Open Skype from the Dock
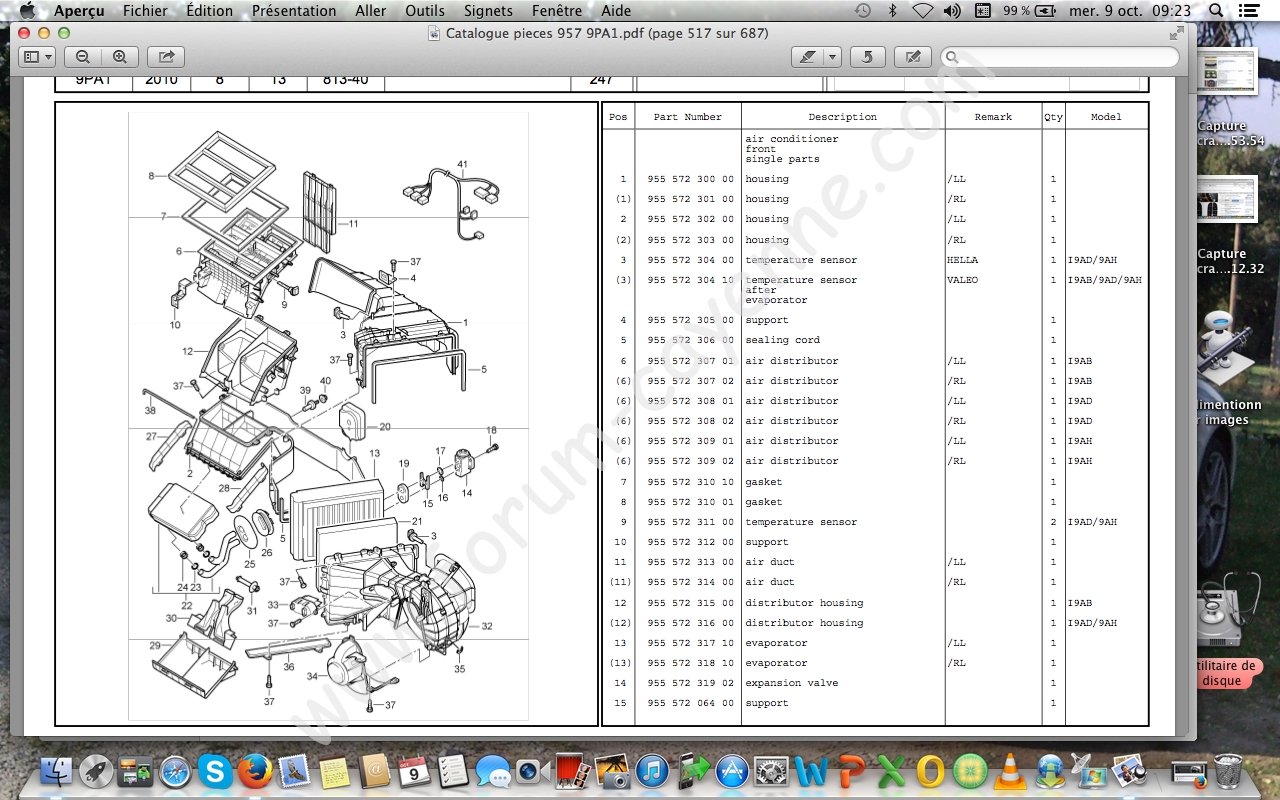This screenshot has width=1280, height=800. pyautogui.click(x=215, y=771)
